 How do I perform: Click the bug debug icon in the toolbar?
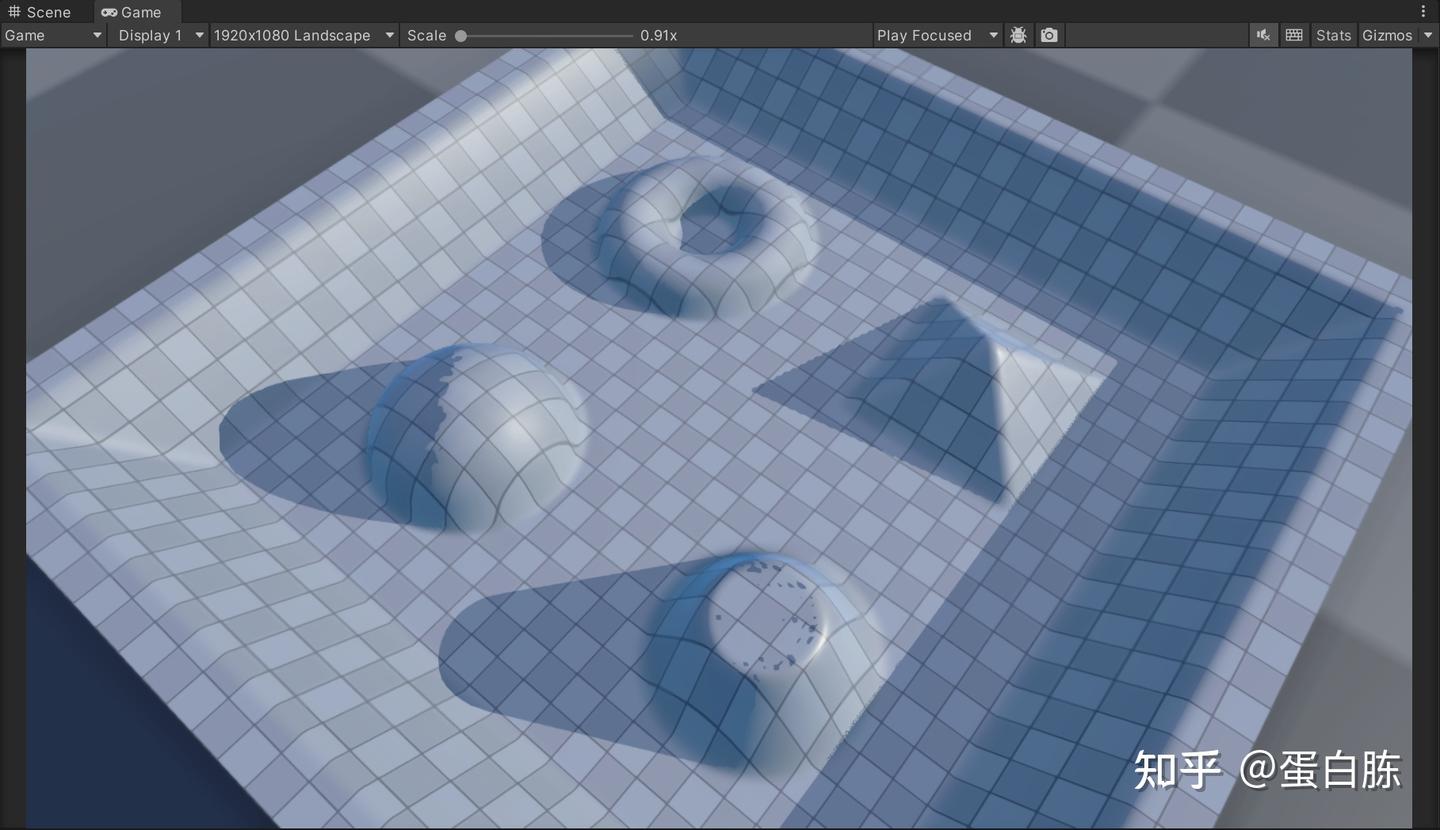[x=1018, y=34]
